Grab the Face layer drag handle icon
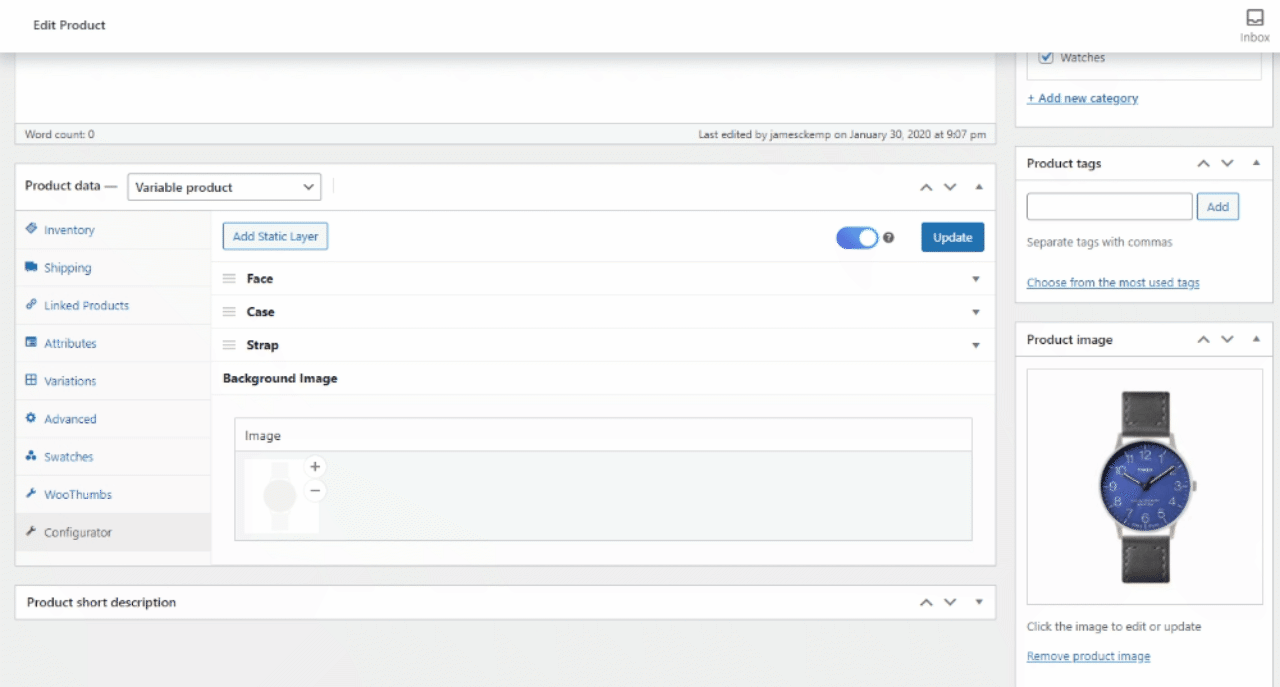This screenshot has height=687, width=1280. point(229,279)
